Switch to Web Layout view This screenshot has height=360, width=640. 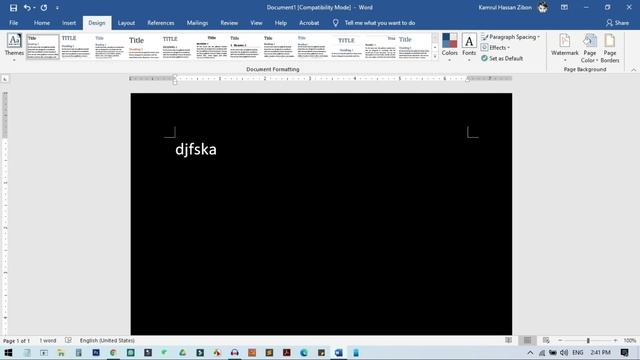tap(546, 340)
